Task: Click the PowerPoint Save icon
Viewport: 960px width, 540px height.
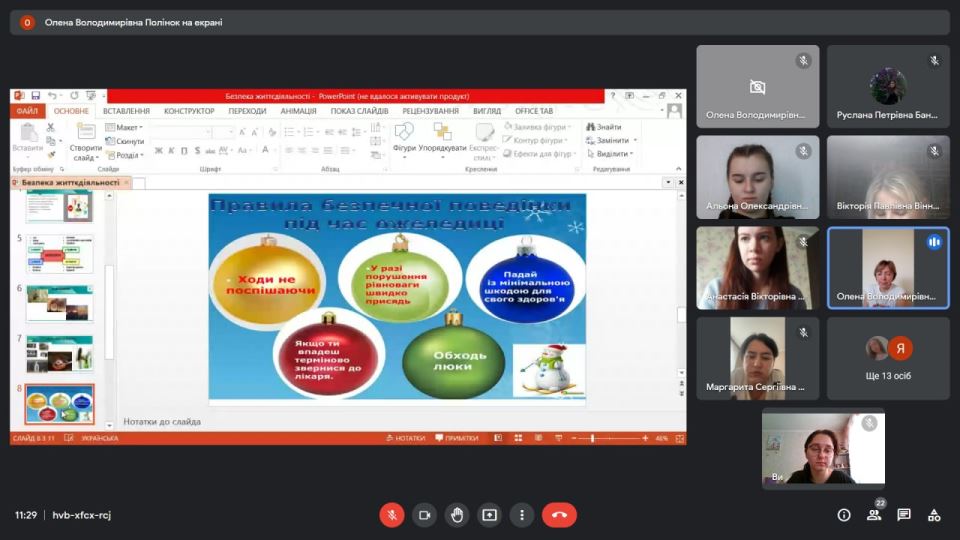Action: (x=36, y=96)
